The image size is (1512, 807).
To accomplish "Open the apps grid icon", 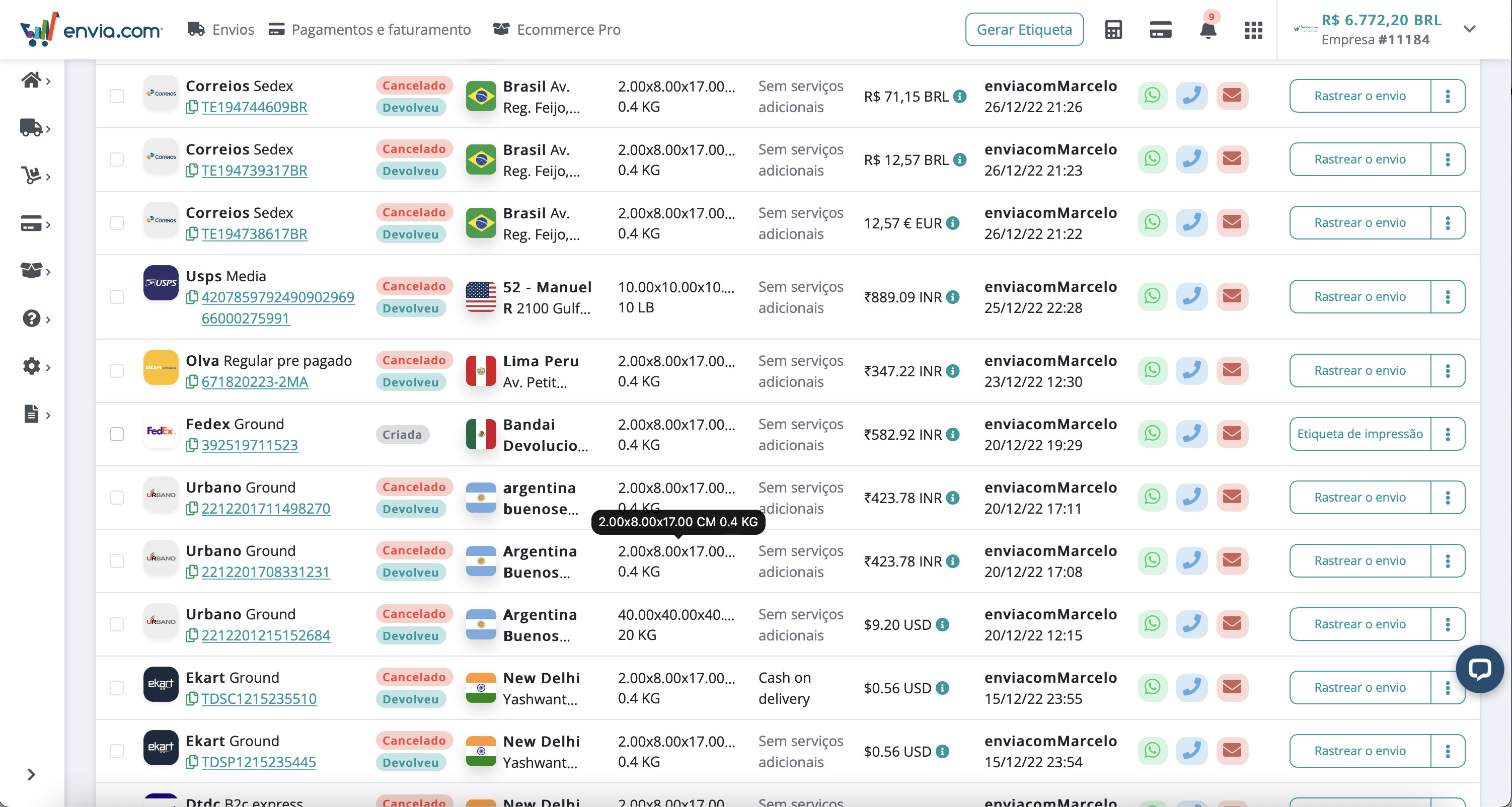I will 1254,30.
